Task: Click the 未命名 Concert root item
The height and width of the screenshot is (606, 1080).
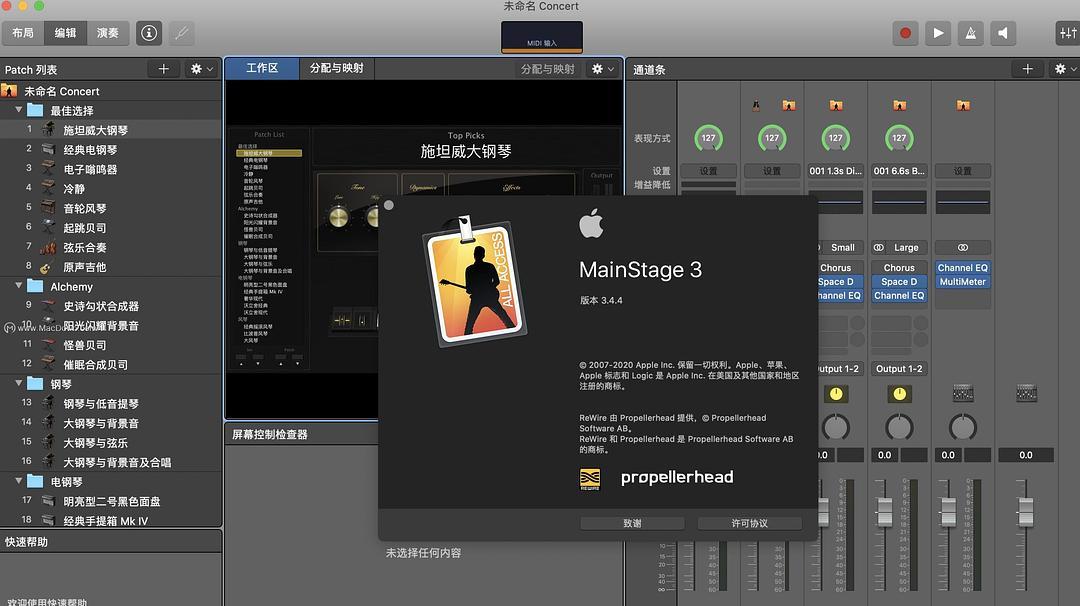Action: coord(111,91)
